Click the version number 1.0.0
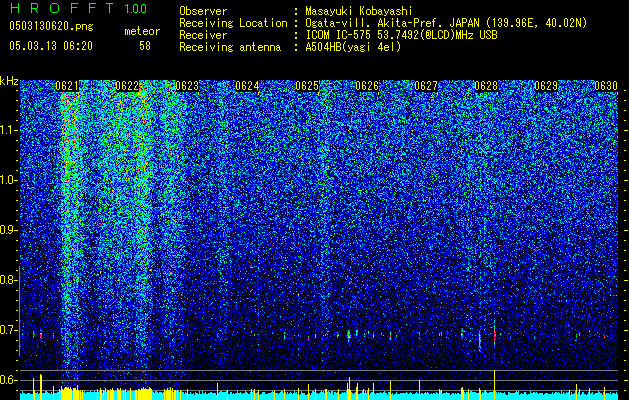The image size is (629, 400). point(136,9)
